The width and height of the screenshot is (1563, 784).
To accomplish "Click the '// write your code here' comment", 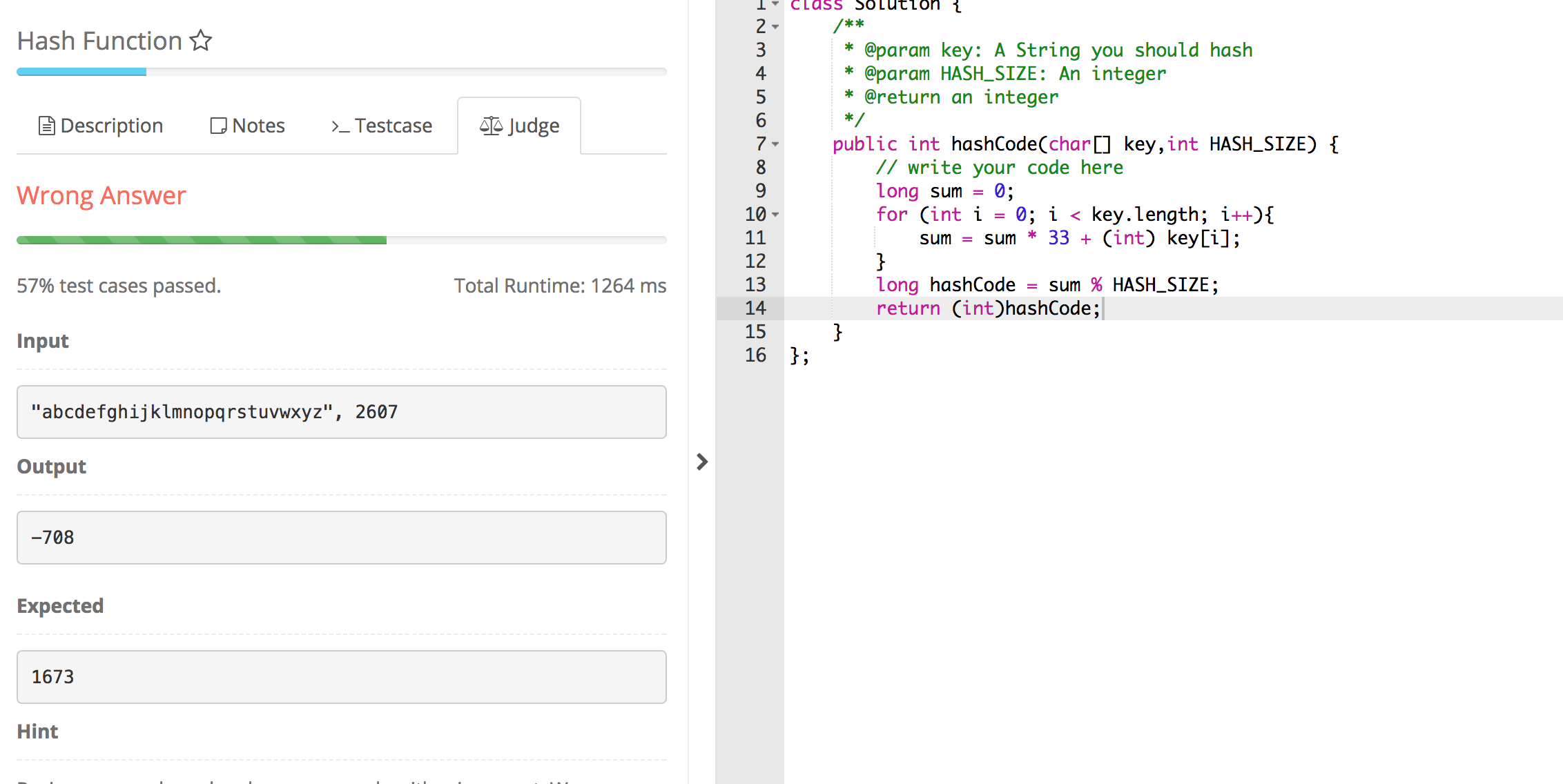I will coord(1000,168).
